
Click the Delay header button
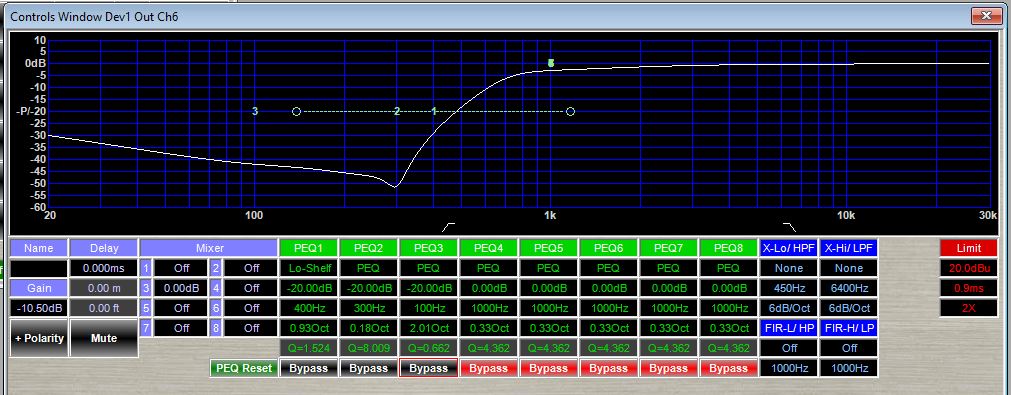[104, 248]
